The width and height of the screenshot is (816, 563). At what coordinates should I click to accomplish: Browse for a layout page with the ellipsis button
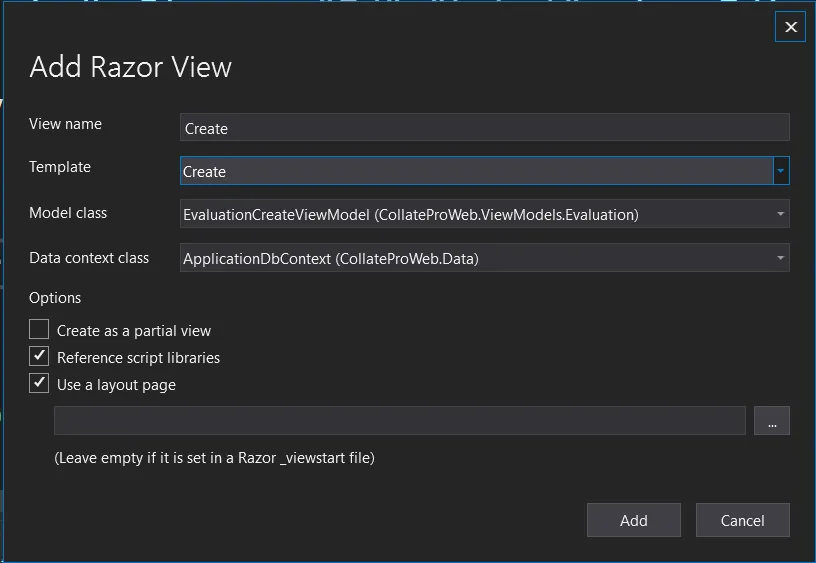pos(772,421)
